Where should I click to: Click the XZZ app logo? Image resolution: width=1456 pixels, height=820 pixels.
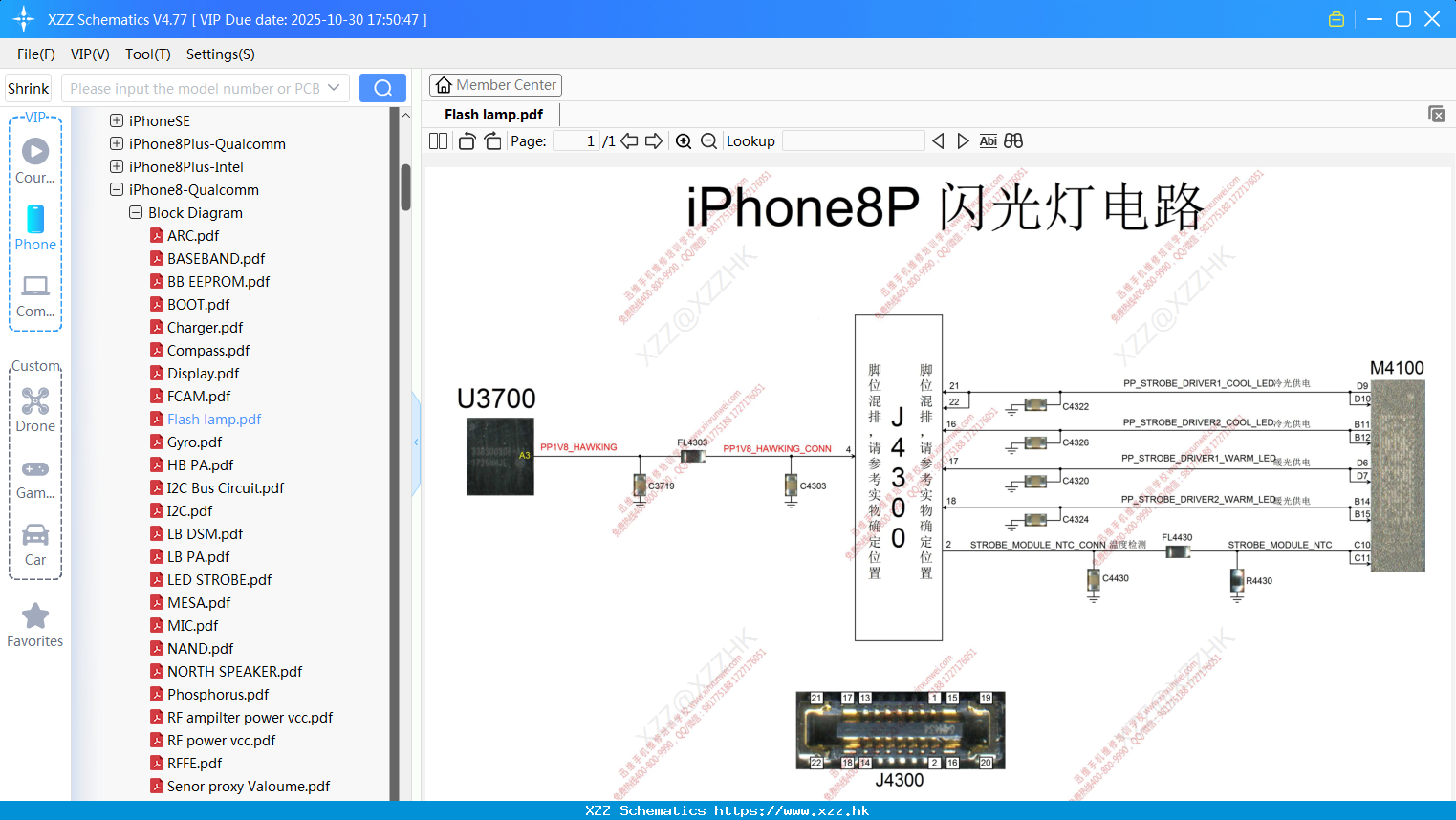click(x=24, y=19)
